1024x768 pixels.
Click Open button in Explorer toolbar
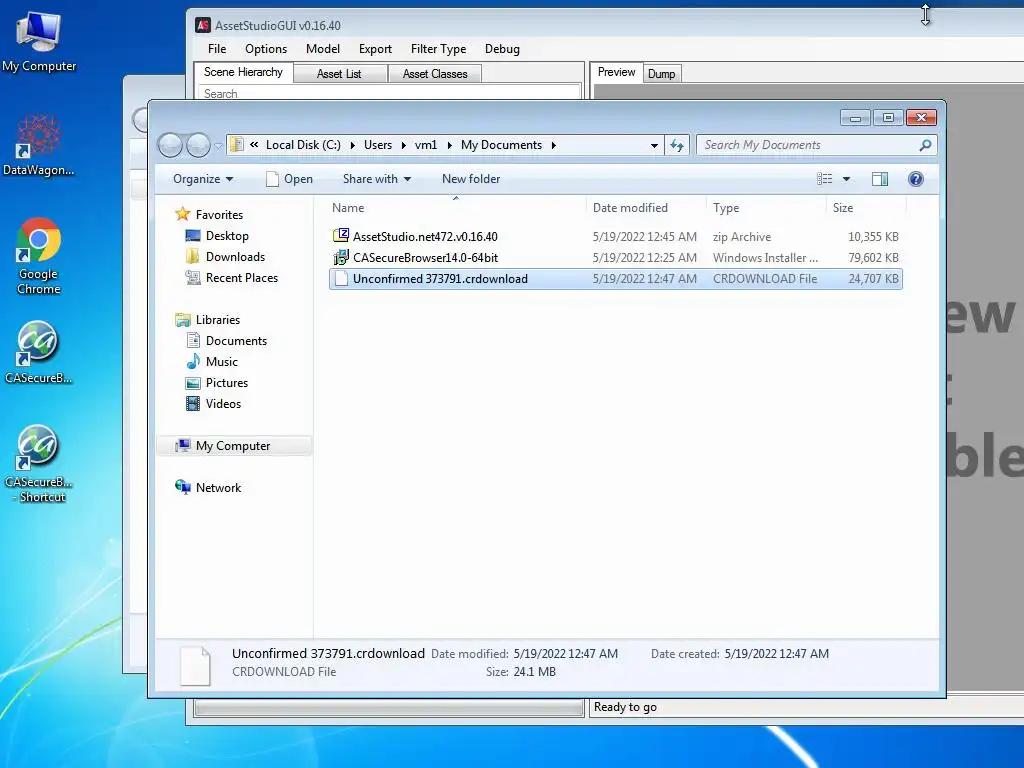(x=289, y=179)
